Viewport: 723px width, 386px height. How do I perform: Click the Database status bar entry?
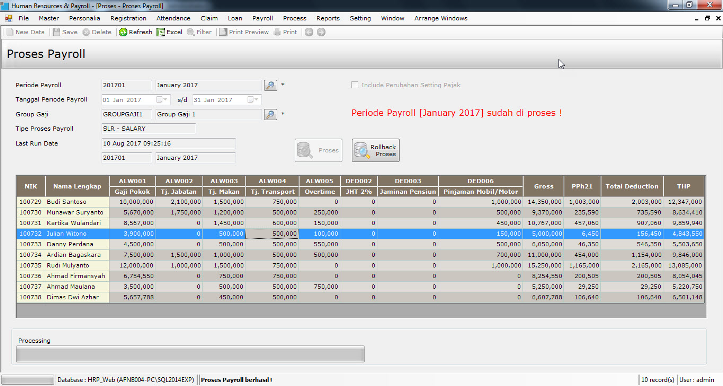[x=125, y=380]
